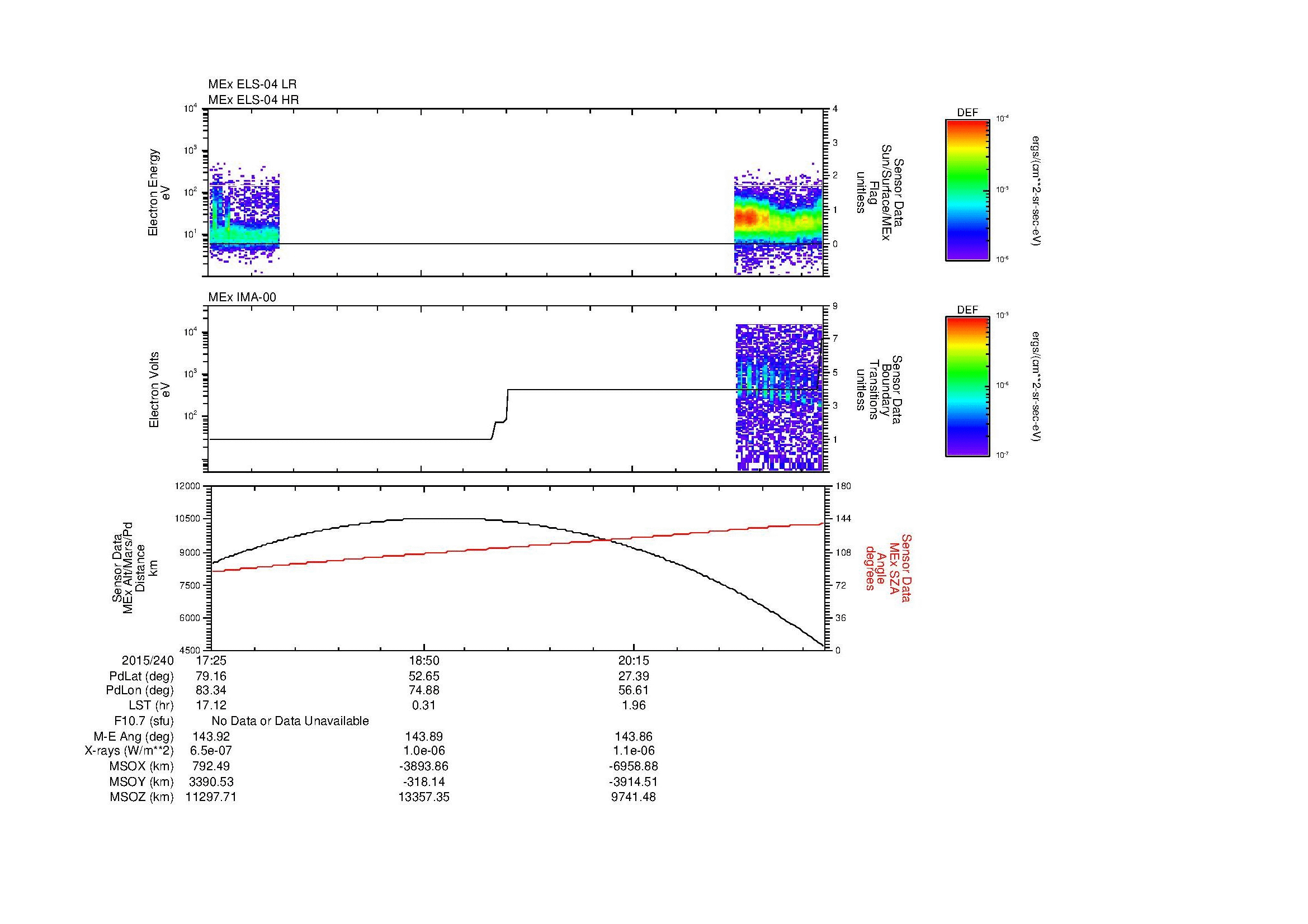The height and width of the screenshot is (924, 1308).
Task: Click the altitude and SZA curve crossing point
Action: tap(610, 540)
